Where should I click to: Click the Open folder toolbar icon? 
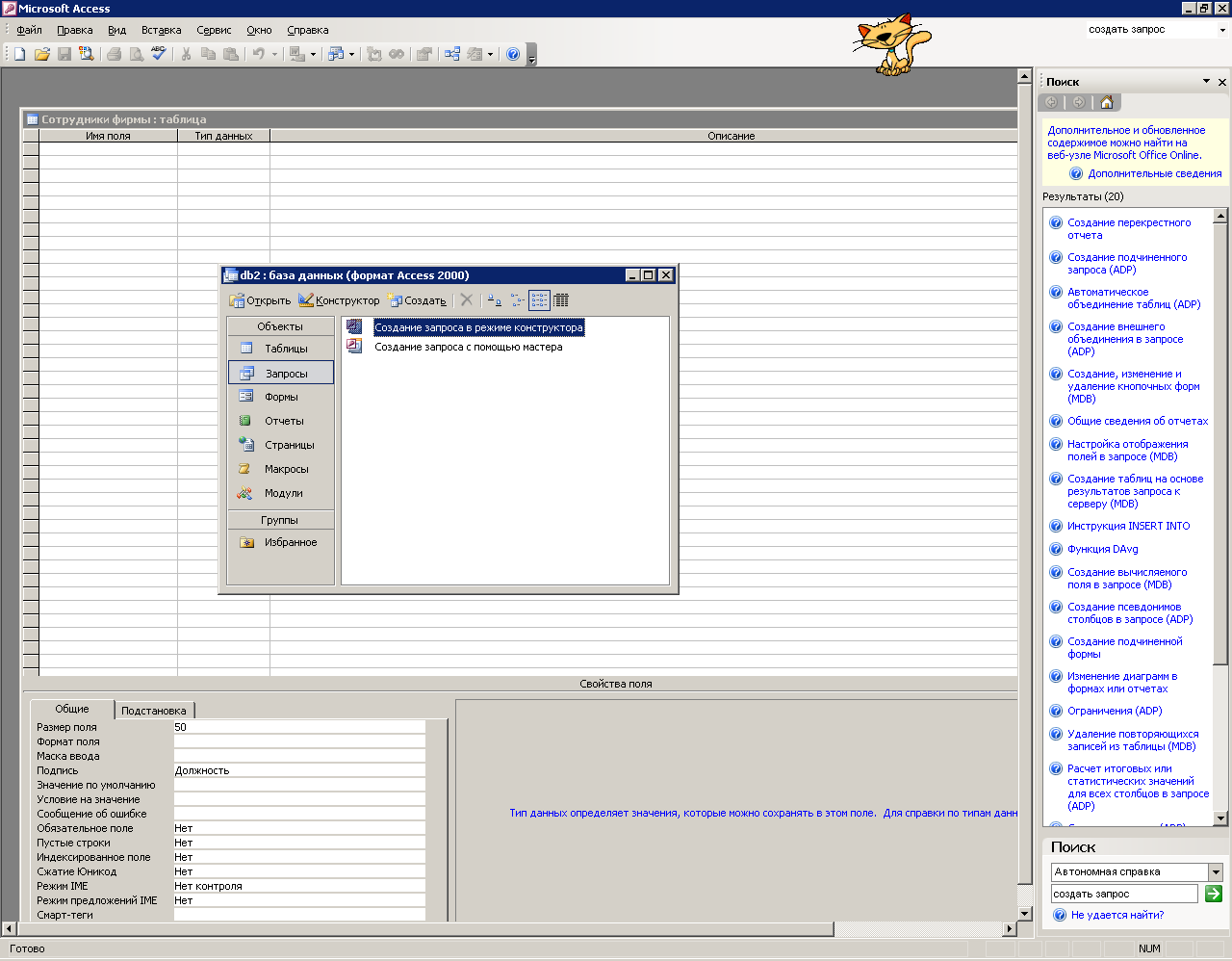pos(41,54)
